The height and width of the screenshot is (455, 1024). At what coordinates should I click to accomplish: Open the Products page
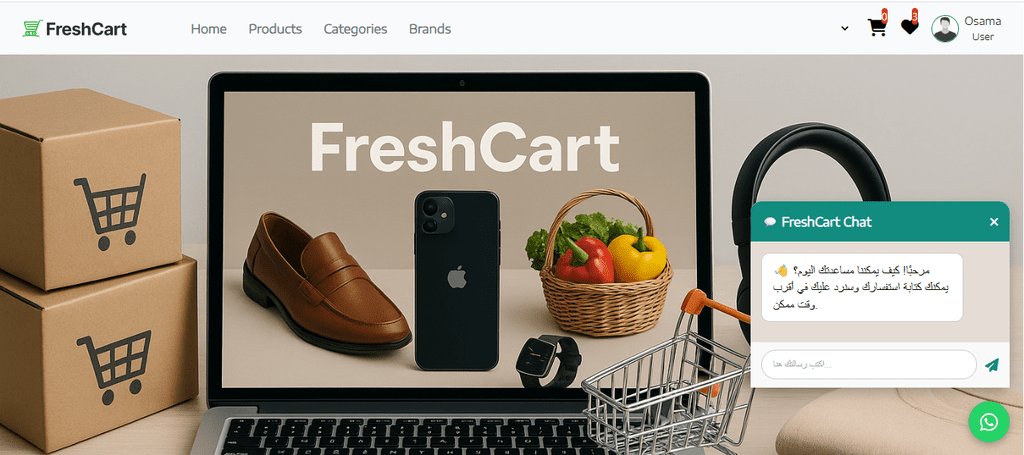(275, 29)
